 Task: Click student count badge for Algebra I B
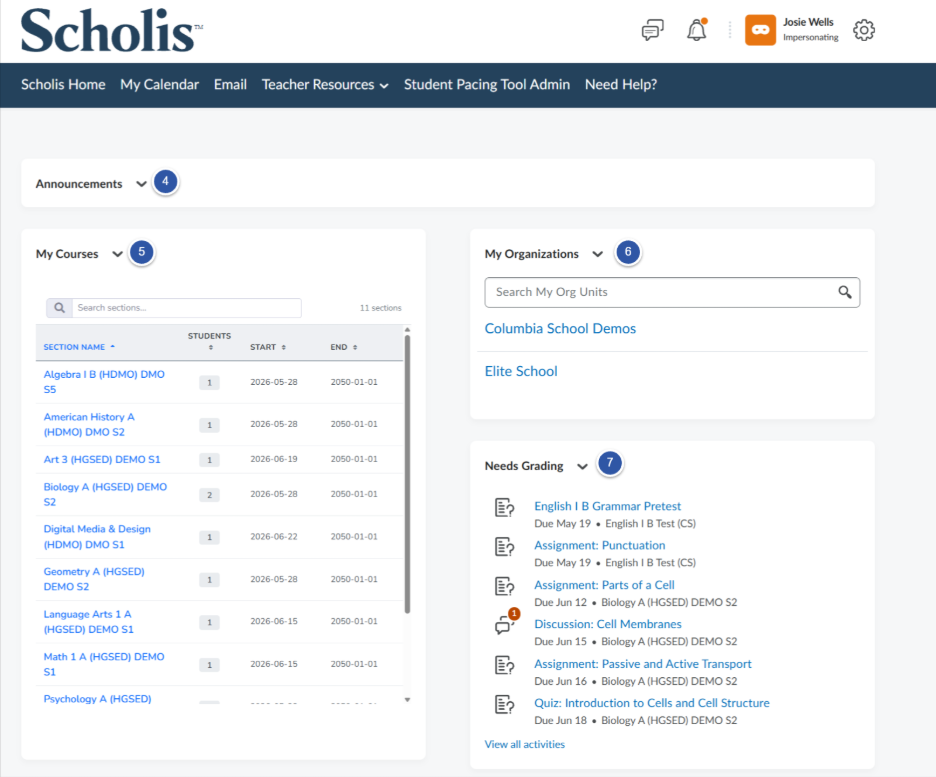[210, 383]
